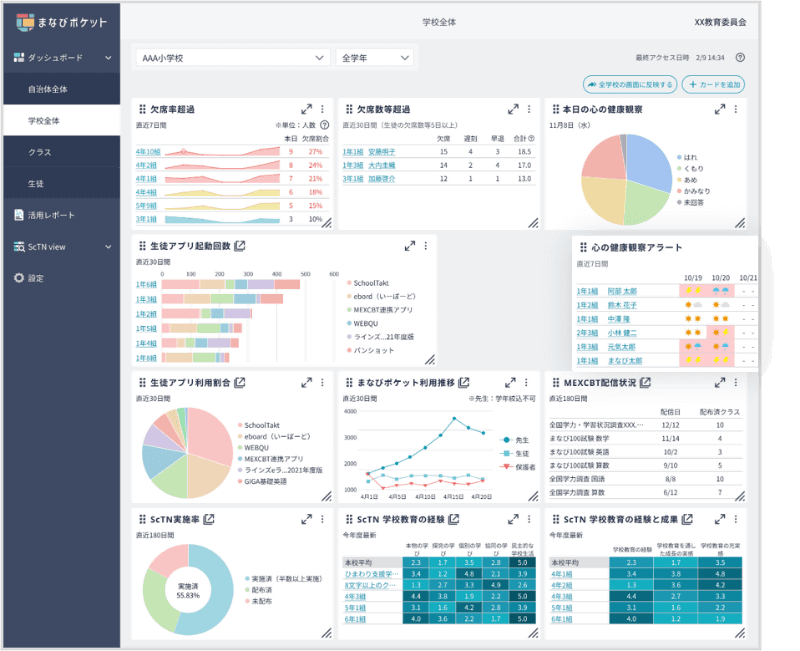Open the three-dot menu on 欠席数等超過 card
Viewport: 800px width, 651px height.
[529, 109]
